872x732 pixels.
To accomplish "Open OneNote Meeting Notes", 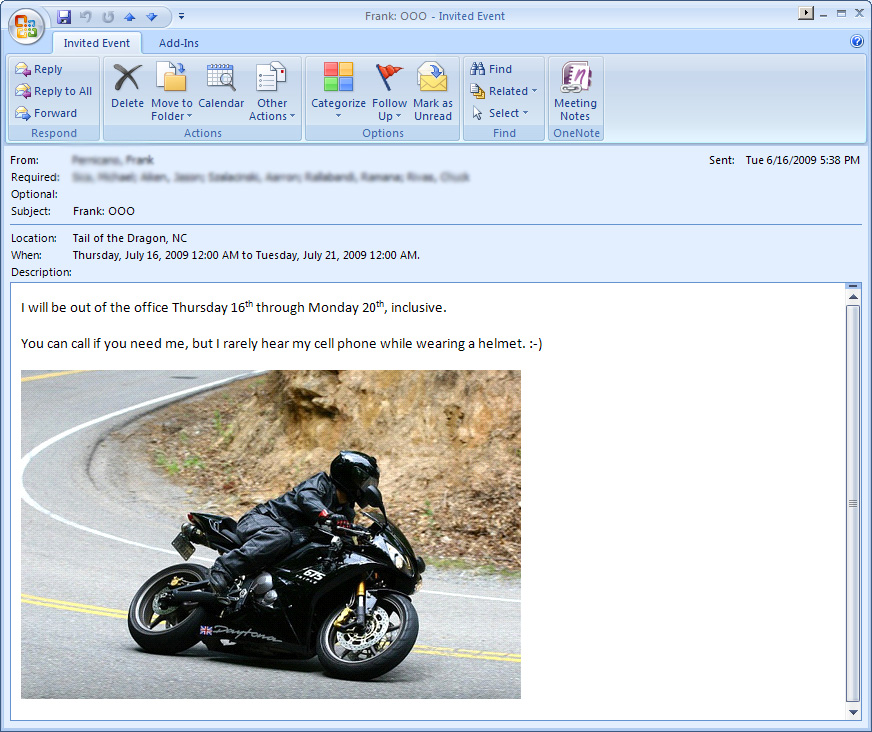I will coord(576,91).
